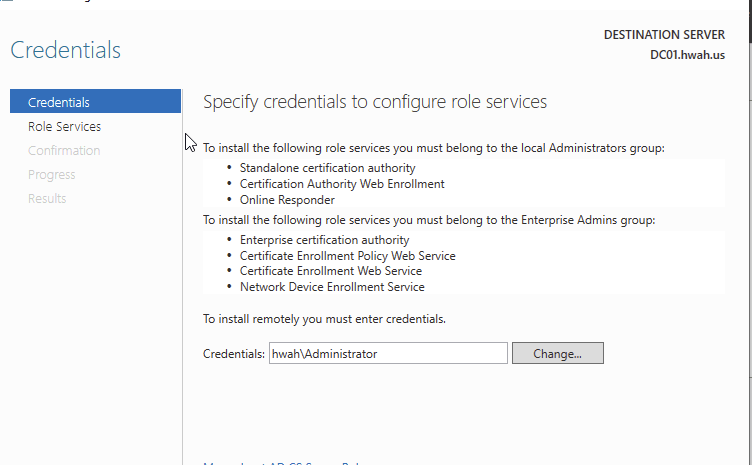Click Certification Authority Web Enrollment item
Image resolution: width=752 pixels, height=465 pixels.
tap(342, 184)
